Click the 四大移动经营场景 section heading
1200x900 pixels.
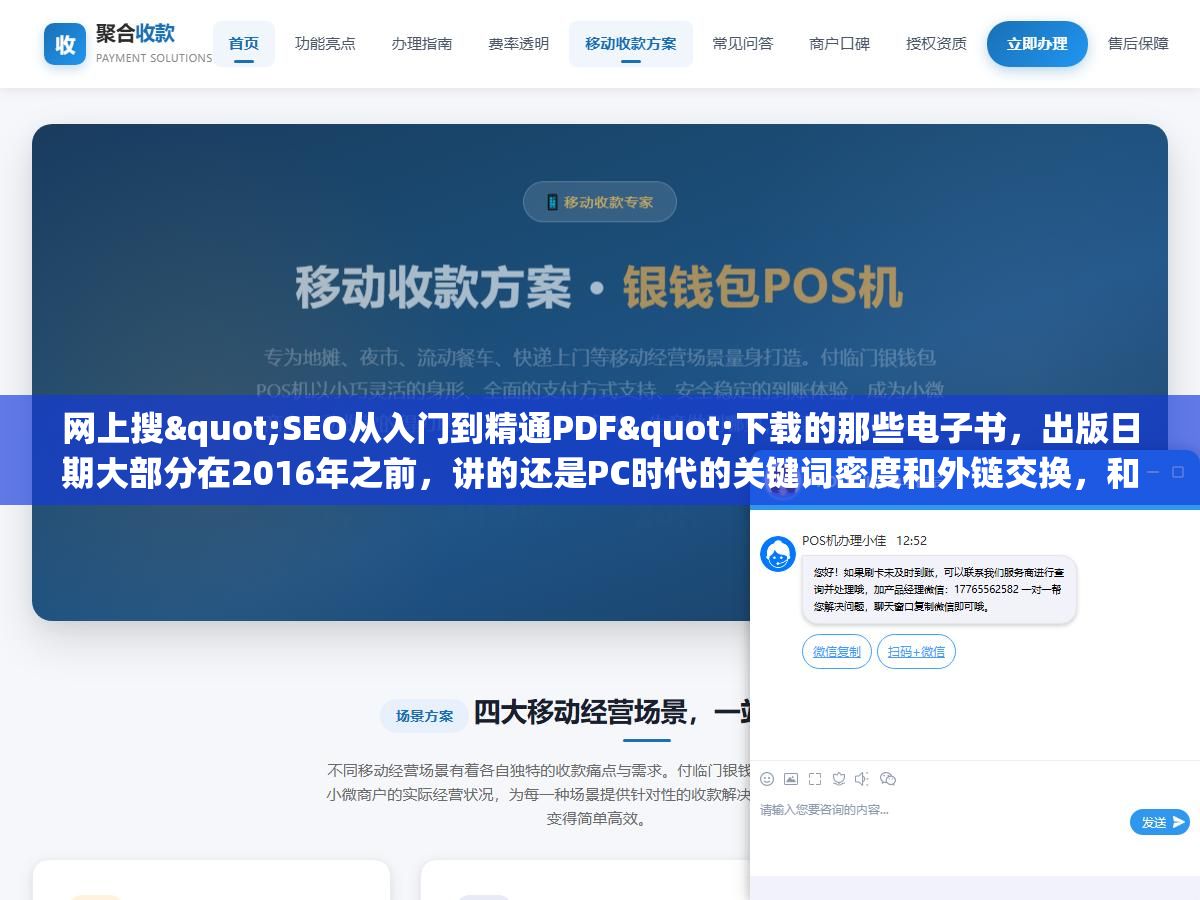pos(611,712)
